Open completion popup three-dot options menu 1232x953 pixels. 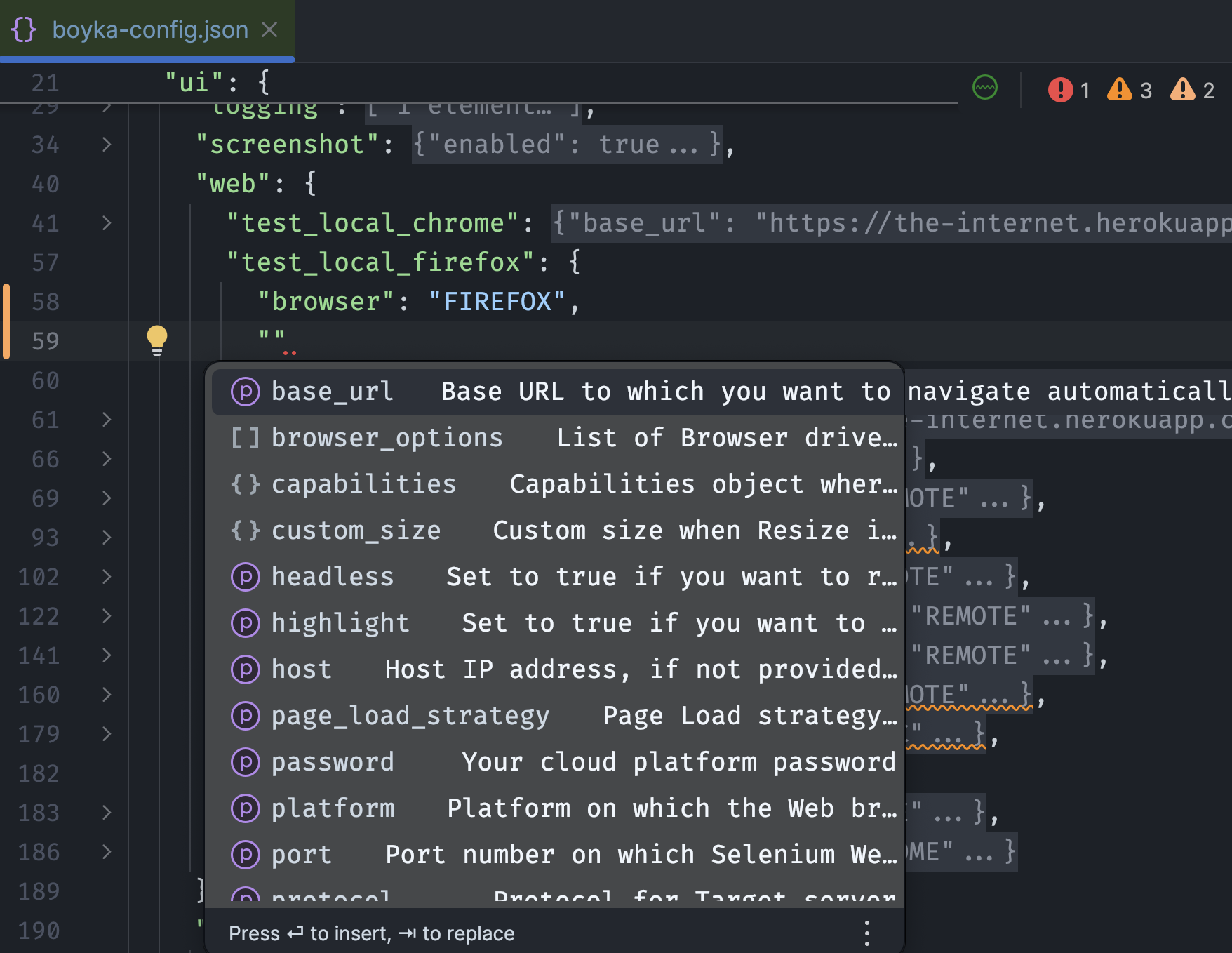pyautogui.click(x=867, y=933)
